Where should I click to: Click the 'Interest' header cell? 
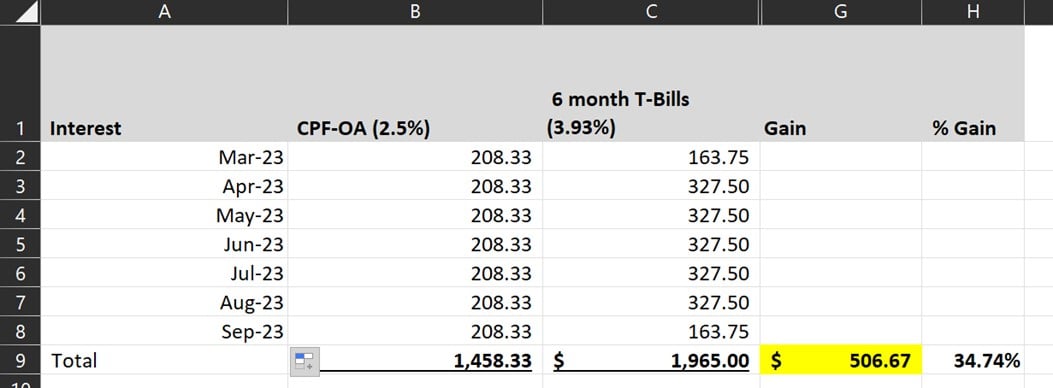click(164, 83)
